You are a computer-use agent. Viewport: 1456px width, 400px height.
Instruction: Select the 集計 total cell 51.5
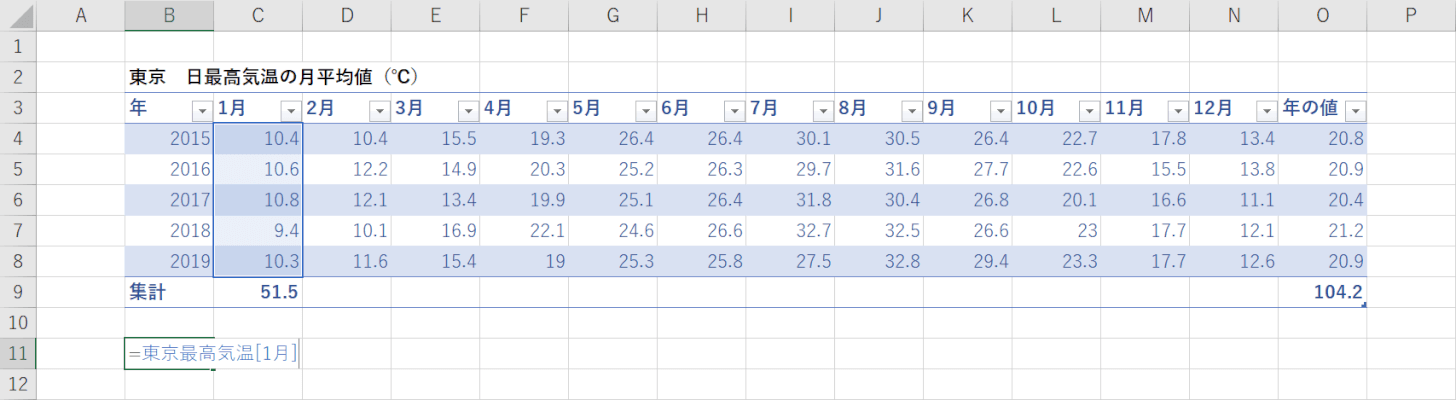click(x=258, y=292)
